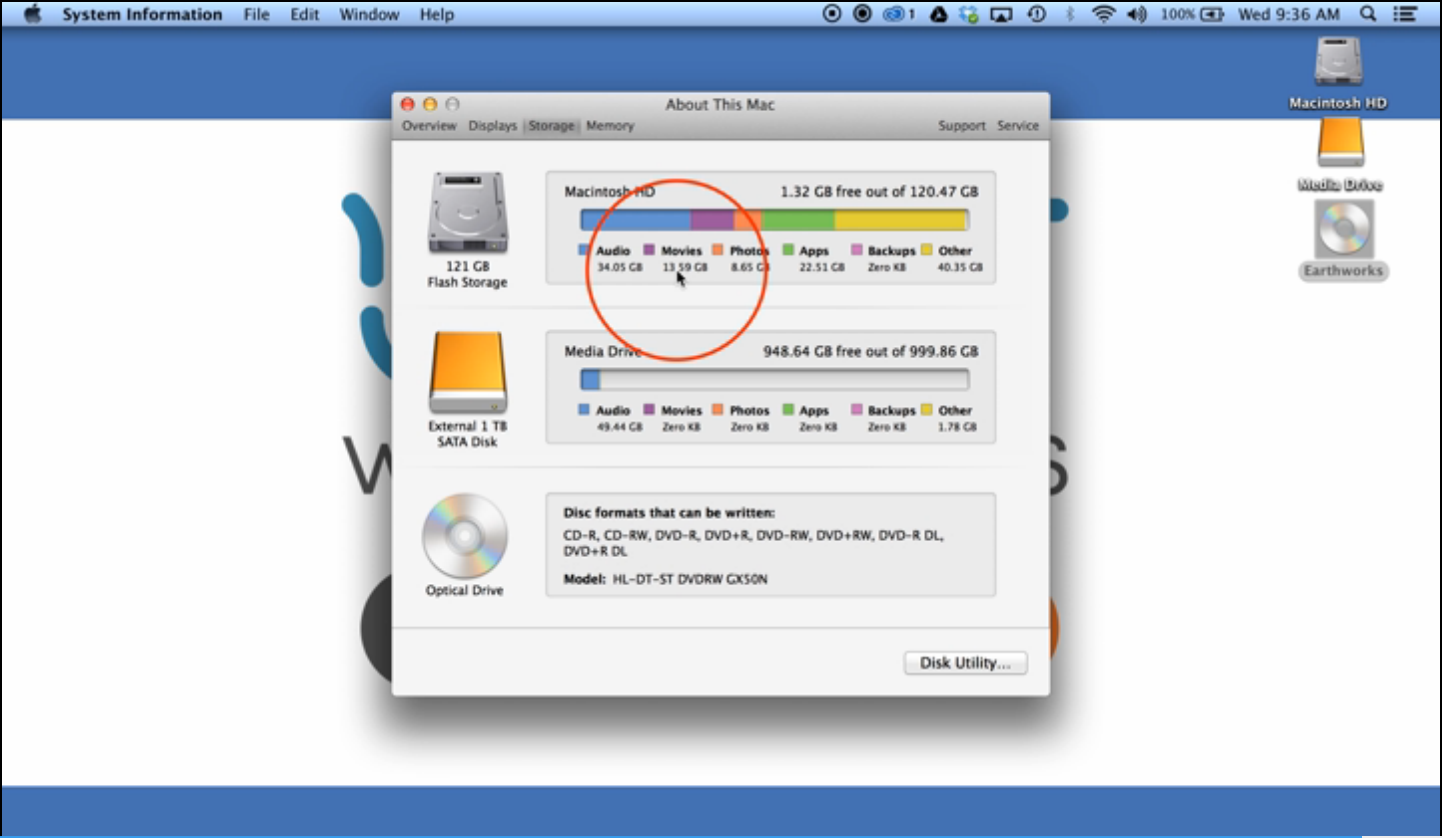
Task: Click the yellow Other swatch for Macintosh HD
Action: [x=927, y=250]
